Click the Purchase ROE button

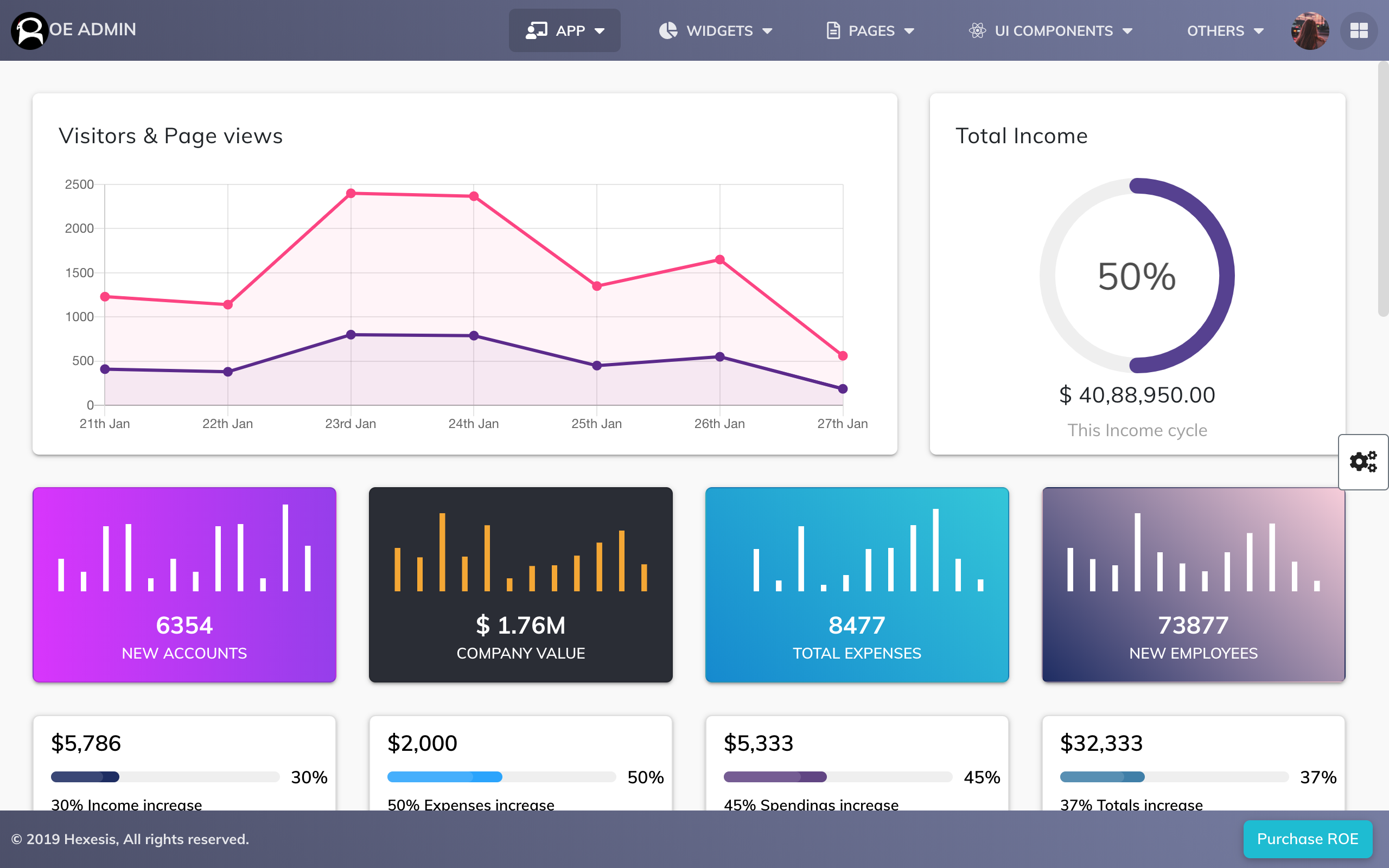point(1307,839)
